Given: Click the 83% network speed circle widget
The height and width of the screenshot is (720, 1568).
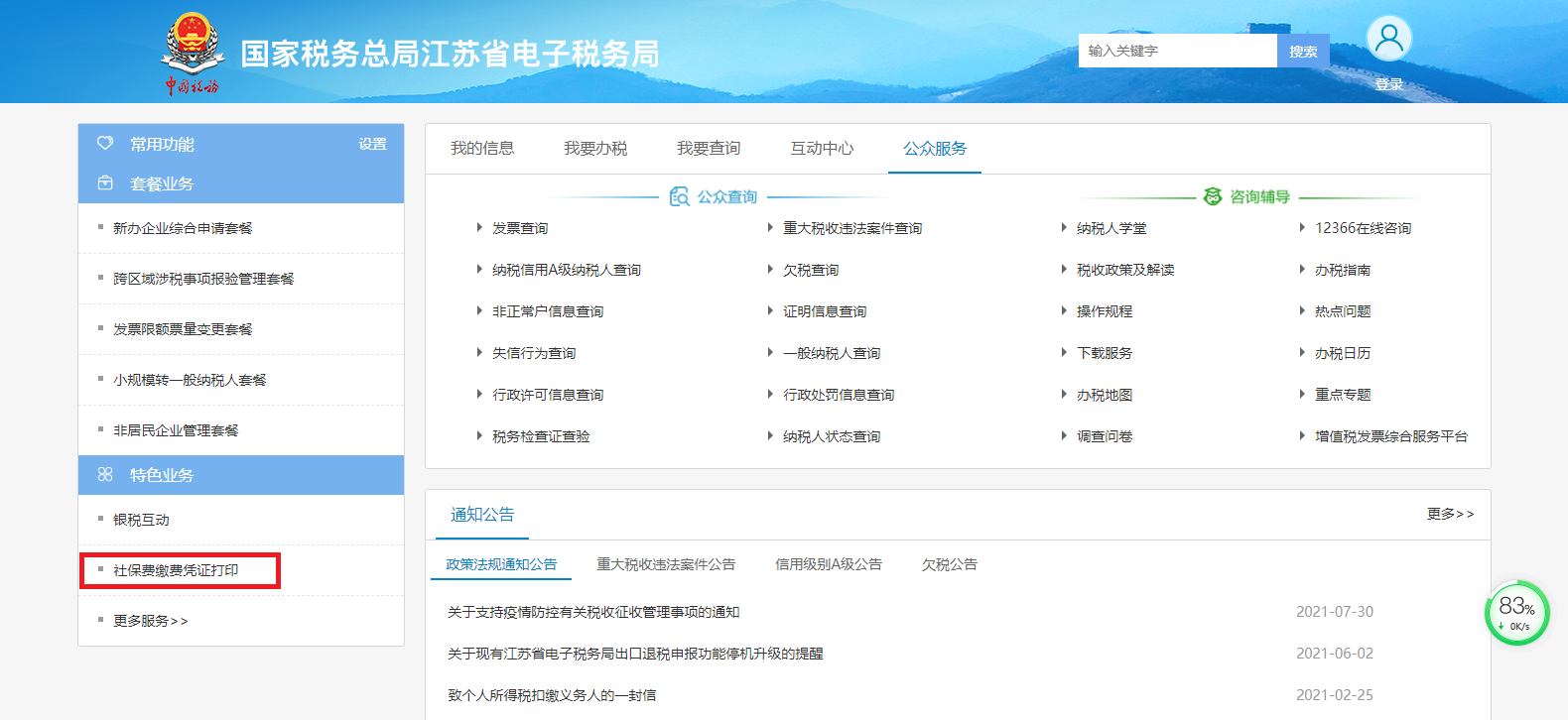Looking at the screenshot, I should pos(1516,613).
